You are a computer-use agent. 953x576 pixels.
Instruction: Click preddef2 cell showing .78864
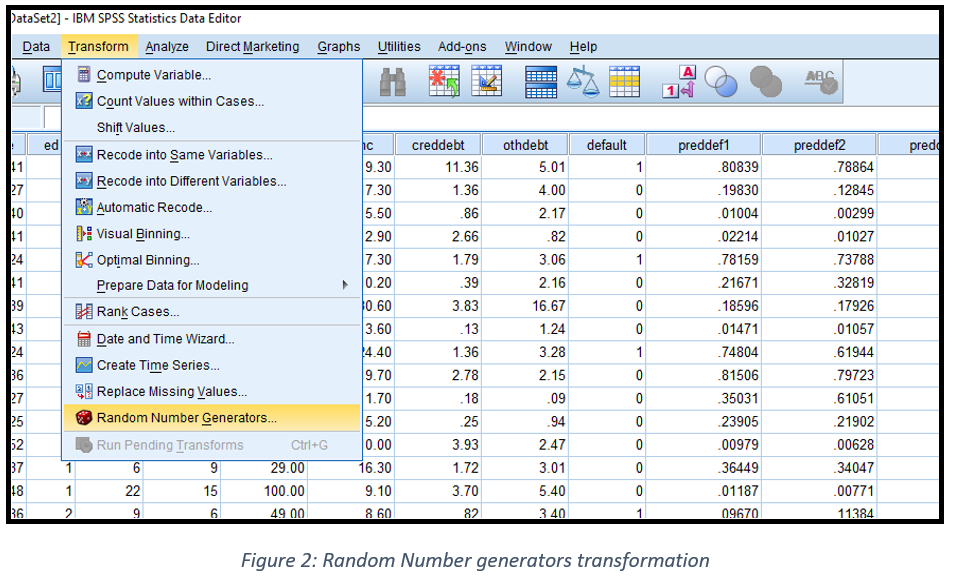pyautogui.click(x=819, y=166)
